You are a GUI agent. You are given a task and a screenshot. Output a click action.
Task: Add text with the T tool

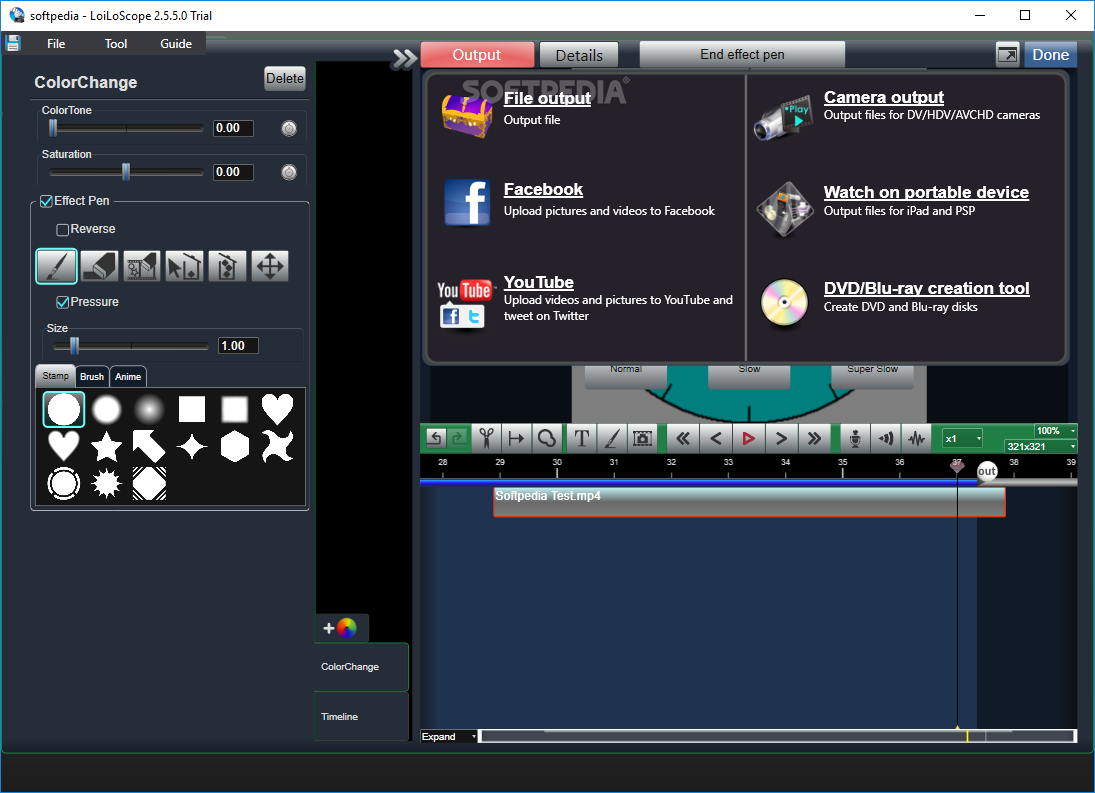(581, 438)
